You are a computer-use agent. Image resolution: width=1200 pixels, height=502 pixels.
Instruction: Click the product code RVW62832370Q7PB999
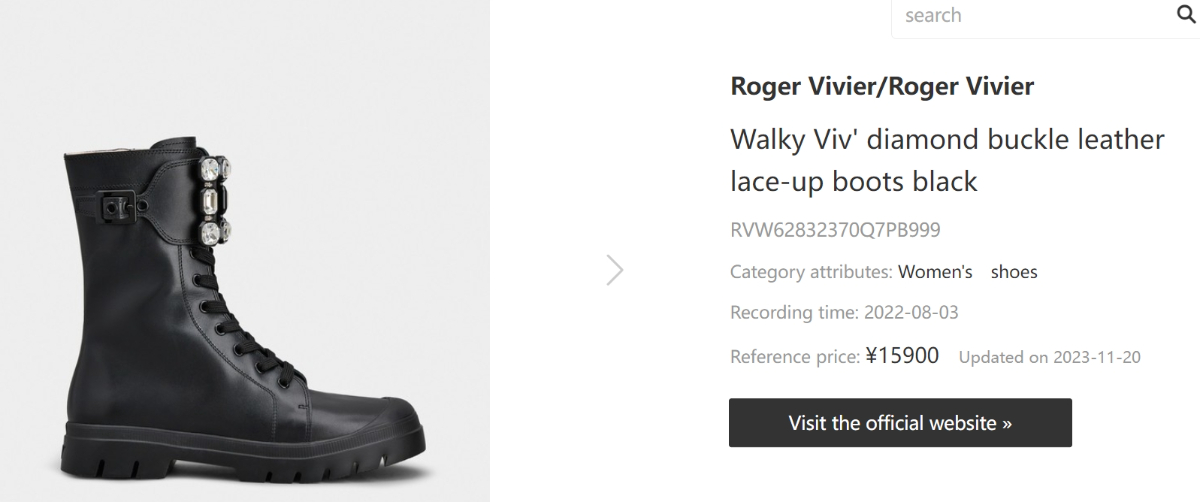pos(835,231)
